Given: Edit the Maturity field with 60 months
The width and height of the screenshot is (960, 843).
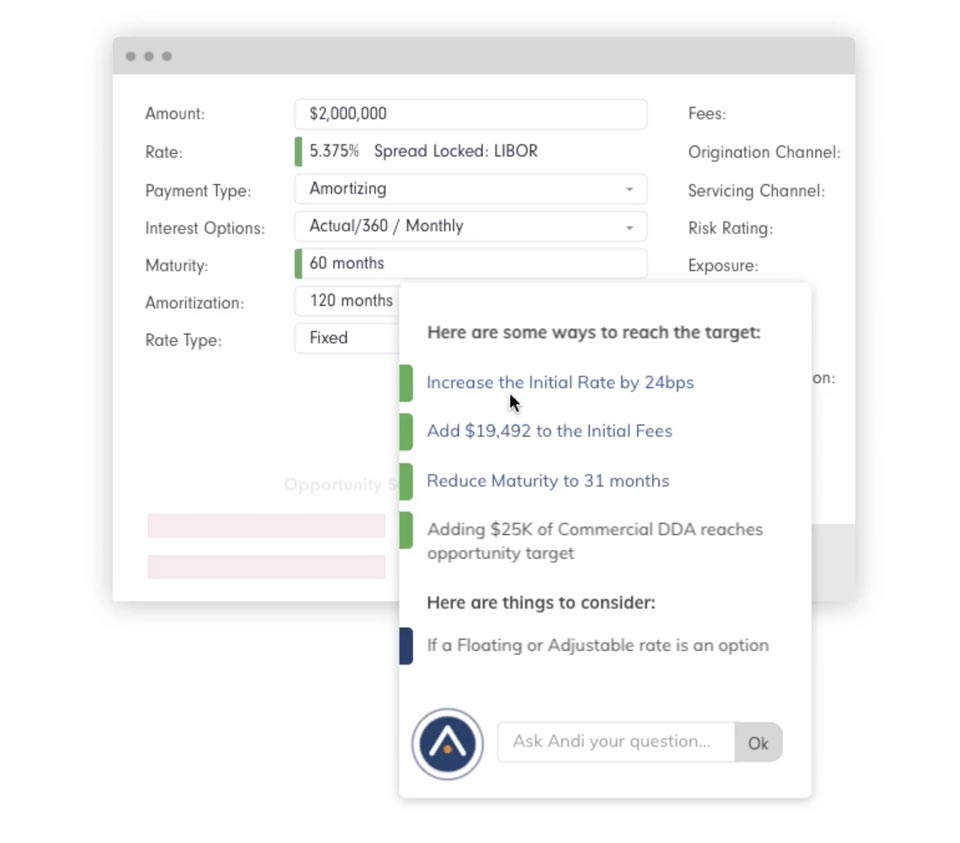Looking at the screenshot, I should coord(470,264).
